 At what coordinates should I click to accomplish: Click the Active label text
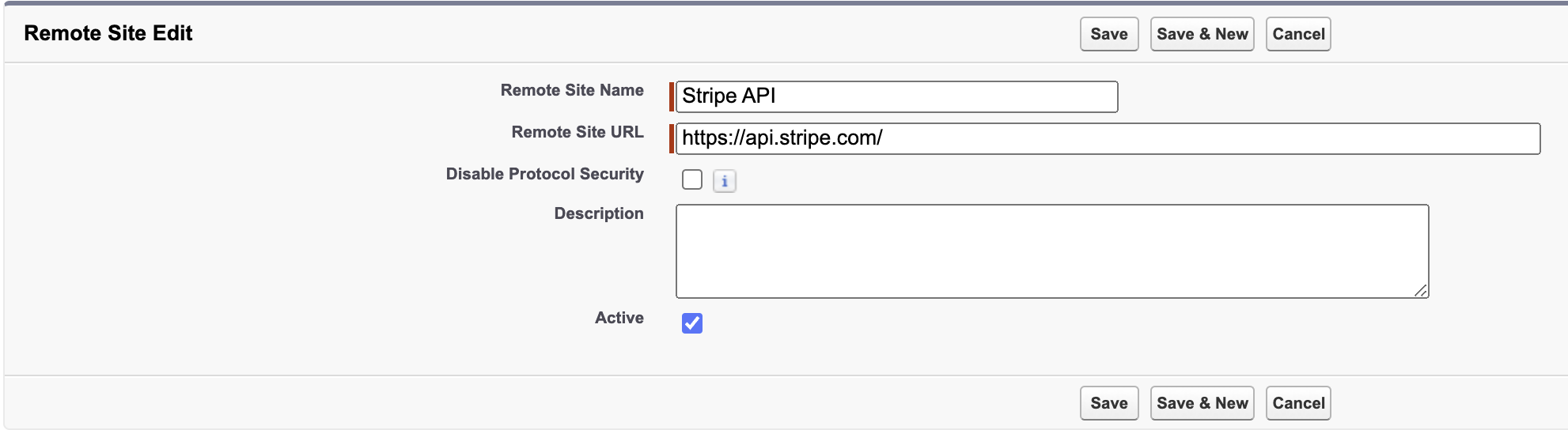point(619,318)
